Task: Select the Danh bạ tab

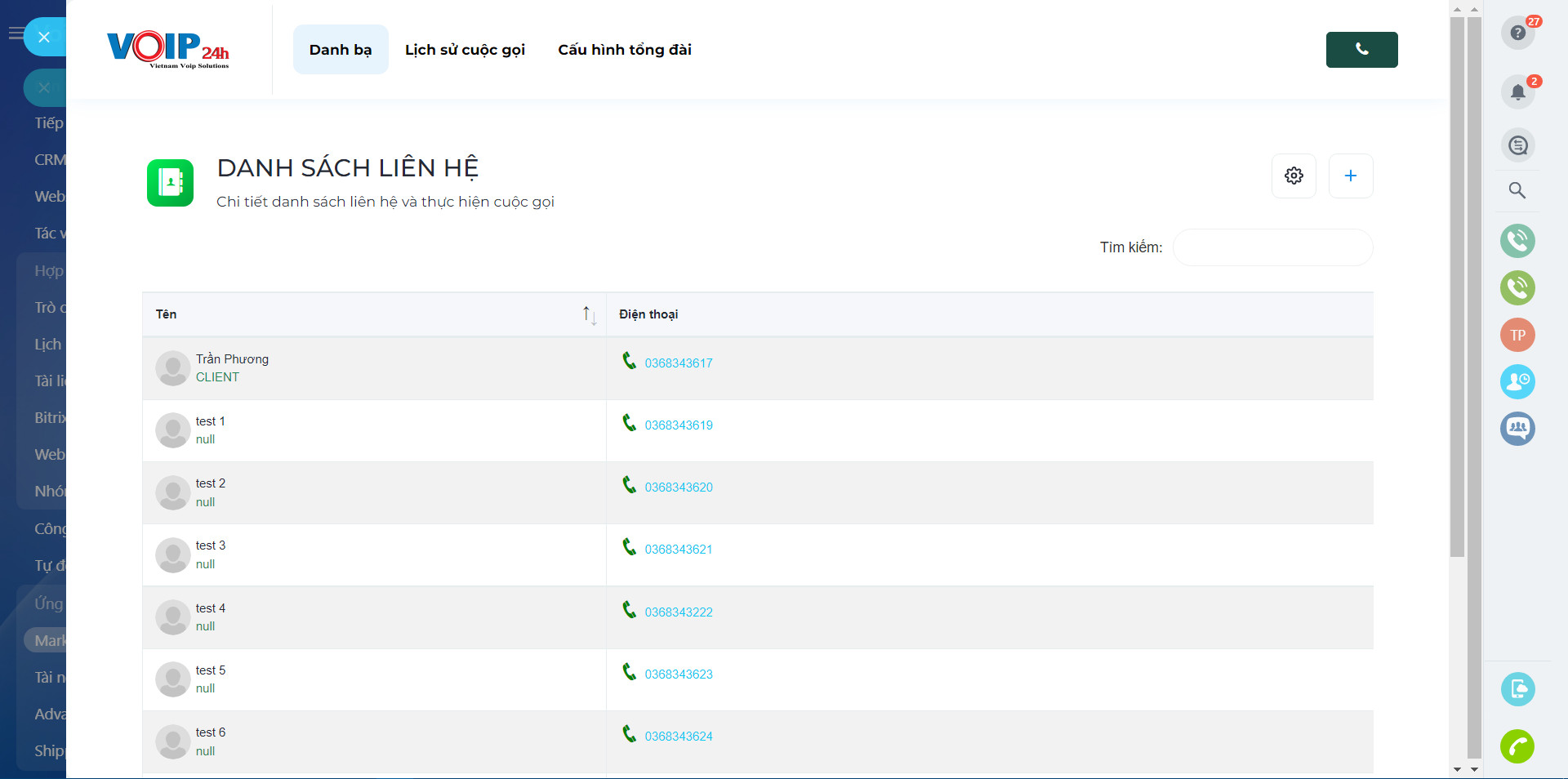Action: click(341, 50)
